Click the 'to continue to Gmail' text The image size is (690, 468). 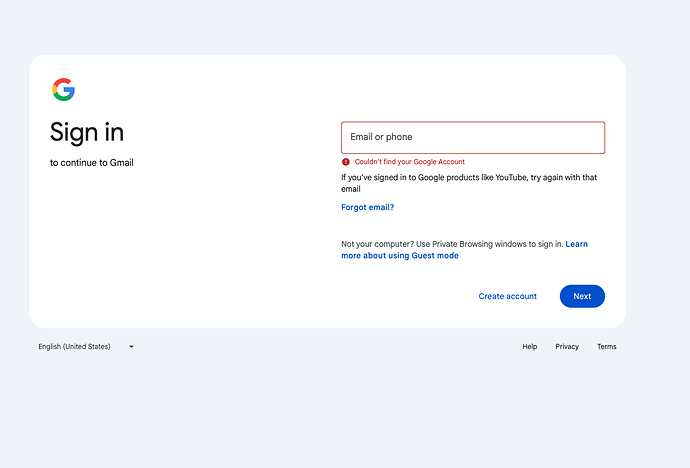(92, 163)
